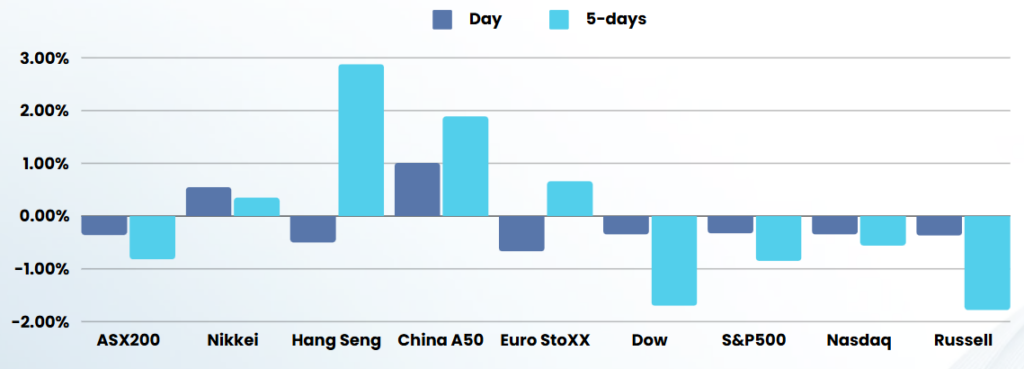Viewport: 1024px width, 369px height.
Task: Click the -2.00% y-axis label
Action: 39,322
